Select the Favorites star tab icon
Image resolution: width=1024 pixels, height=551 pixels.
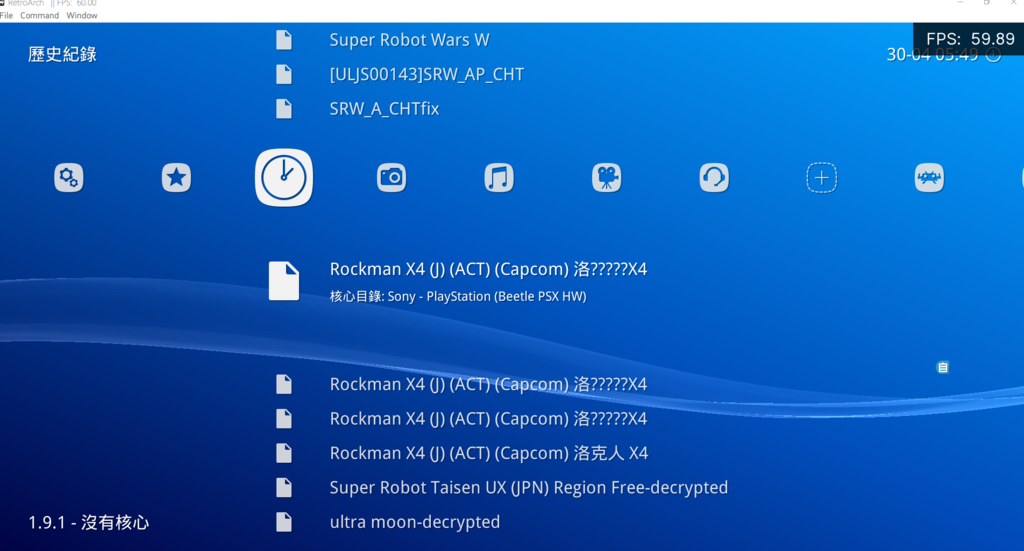[176, 178]
